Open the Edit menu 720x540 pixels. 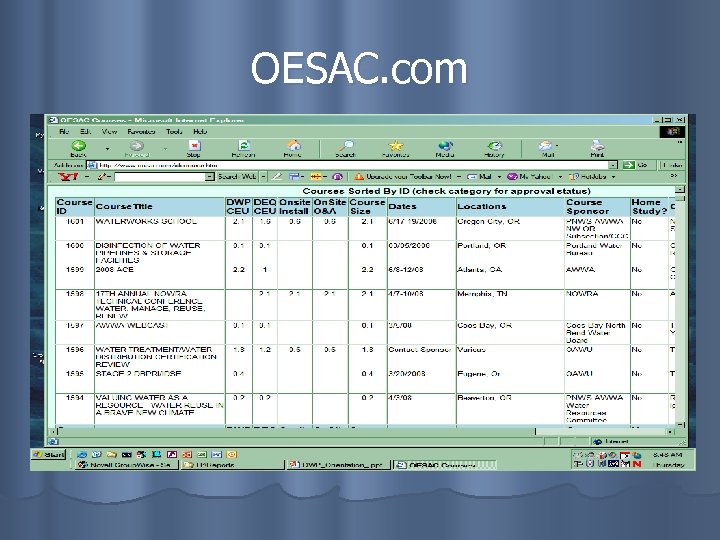[x=86, y=132]
